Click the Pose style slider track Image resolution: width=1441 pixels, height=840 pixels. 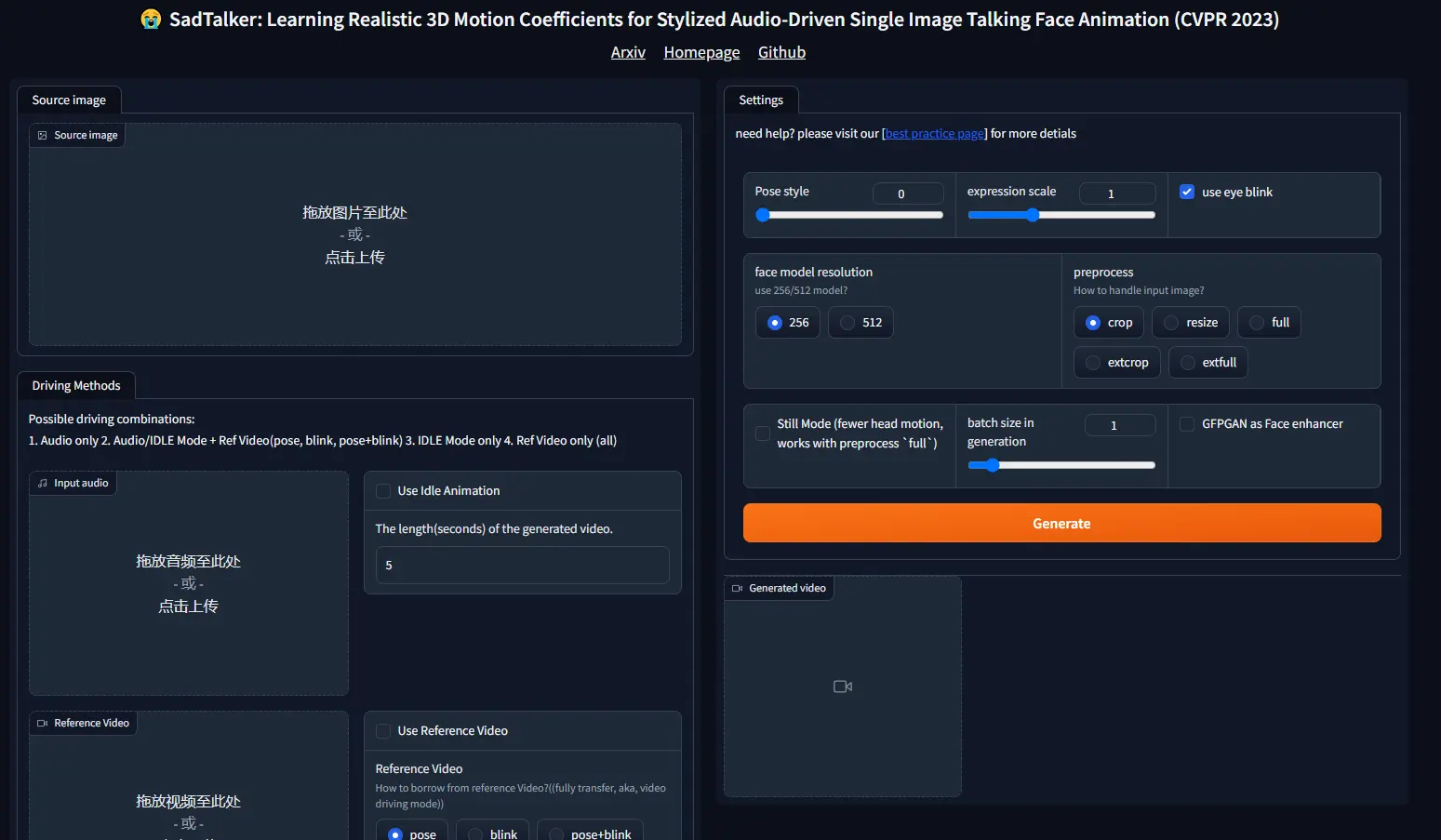[x=849, y=215]
